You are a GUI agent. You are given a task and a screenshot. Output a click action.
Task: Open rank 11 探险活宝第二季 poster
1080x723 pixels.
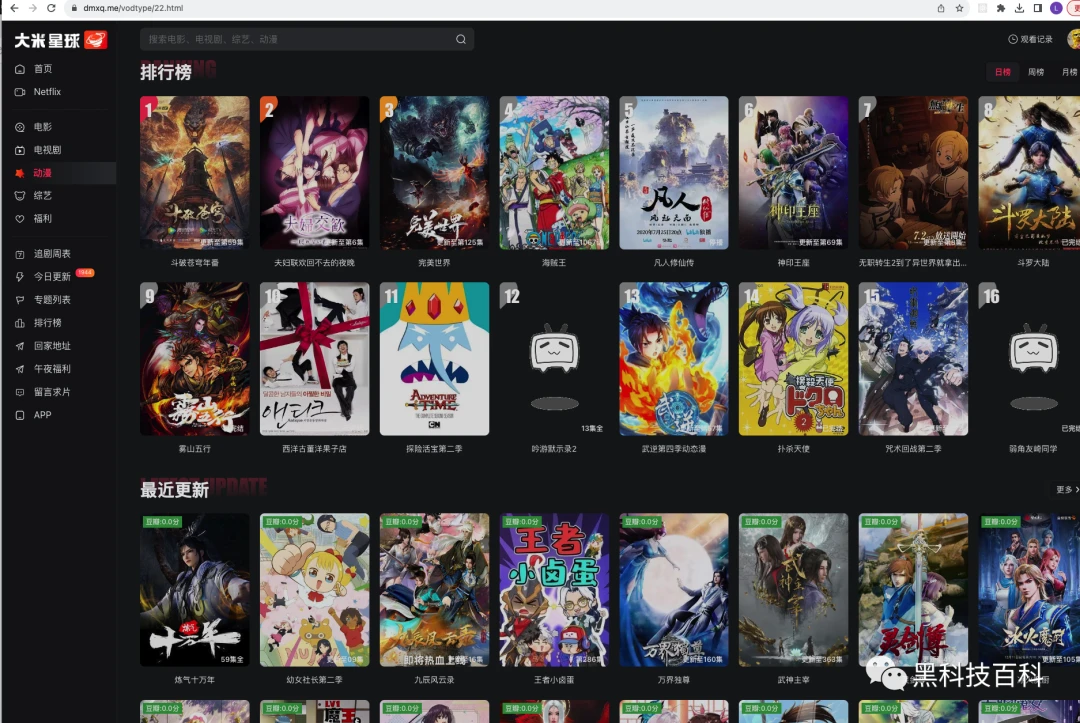pyautogui.click(x=434, y=359)
